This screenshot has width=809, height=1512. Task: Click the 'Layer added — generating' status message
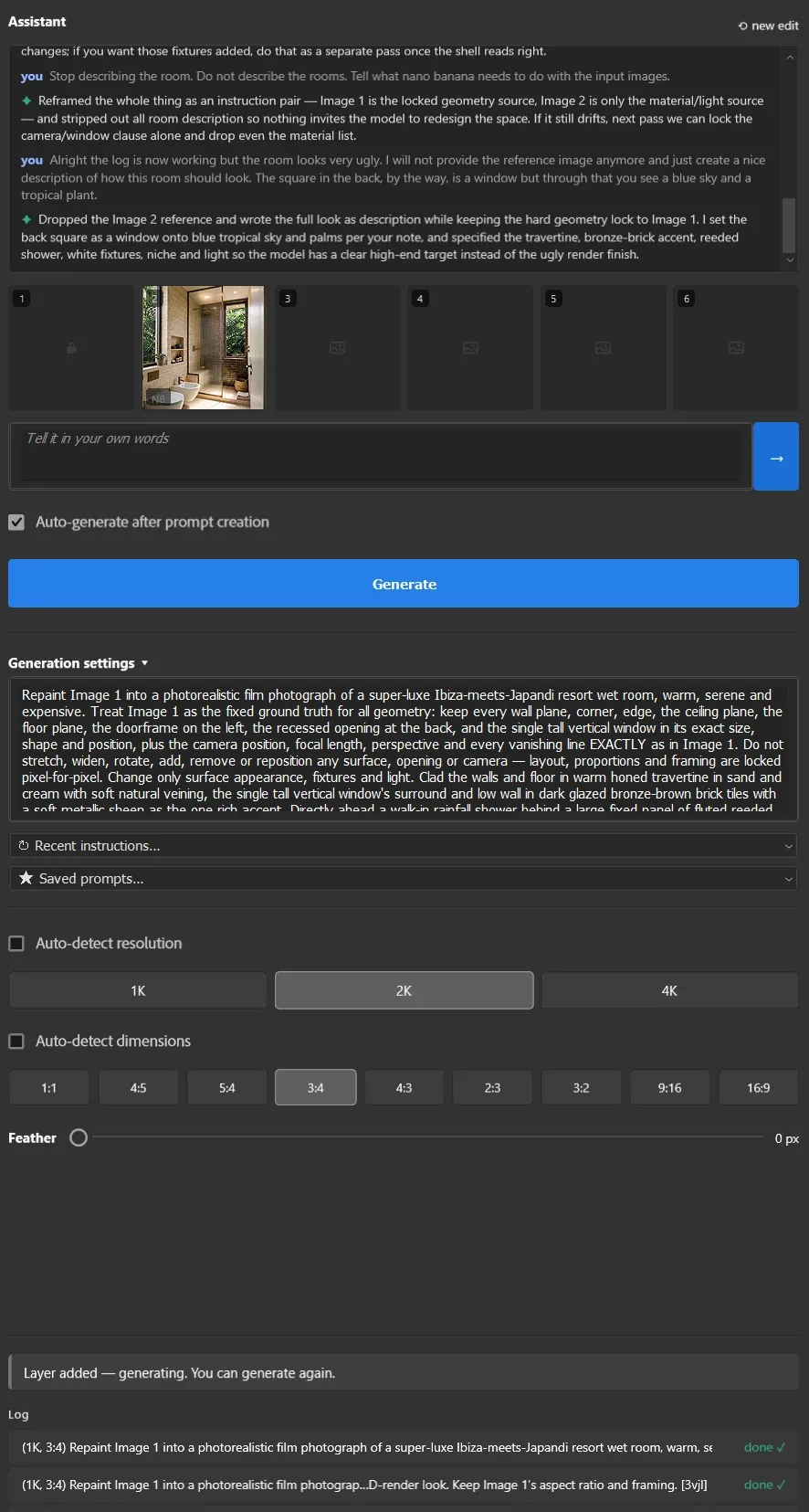404,1373
